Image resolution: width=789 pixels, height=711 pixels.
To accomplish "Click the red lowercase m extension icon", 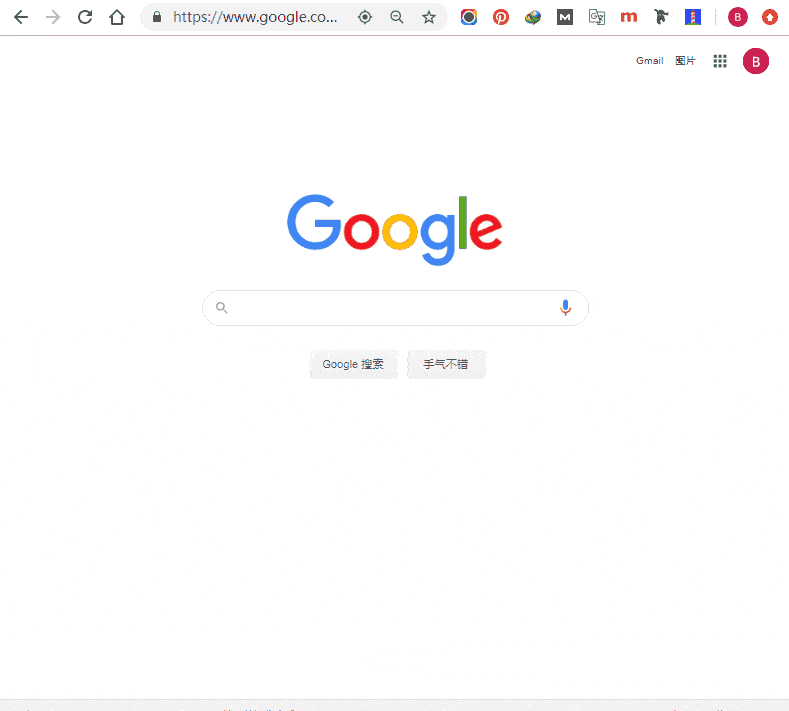I will point(629,17).
